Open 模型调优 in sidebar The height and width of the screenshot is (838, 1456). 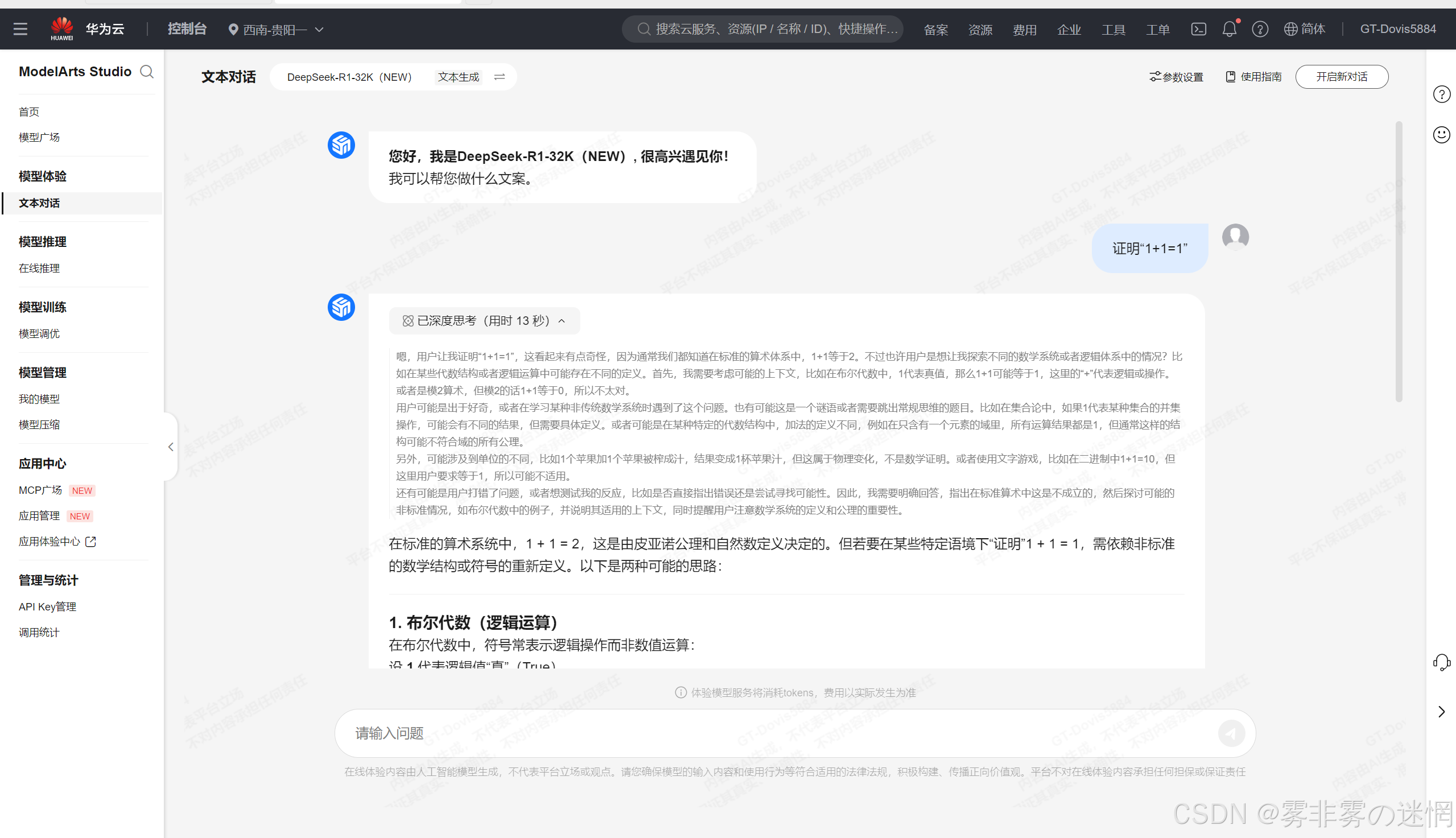(x=39, y=333)
